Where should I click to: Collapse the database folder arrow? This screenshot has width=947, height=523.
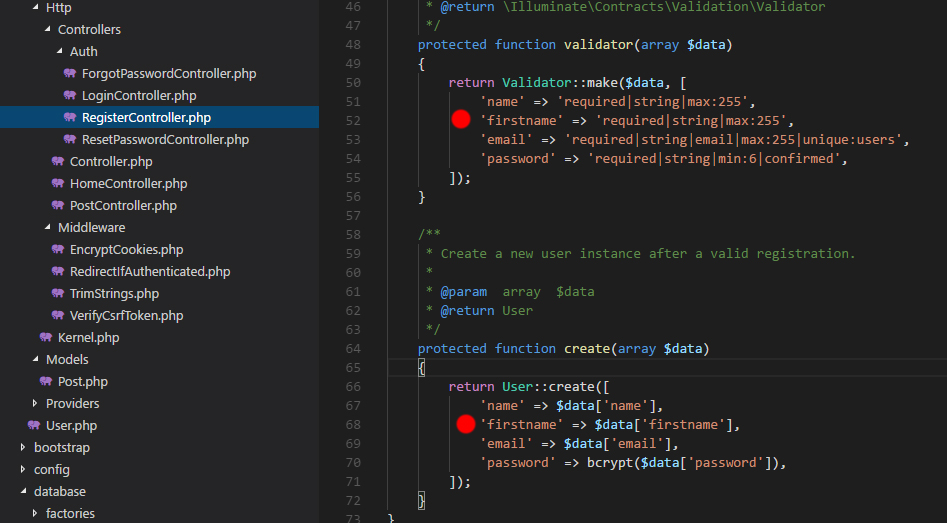click(x=24, y=491)
